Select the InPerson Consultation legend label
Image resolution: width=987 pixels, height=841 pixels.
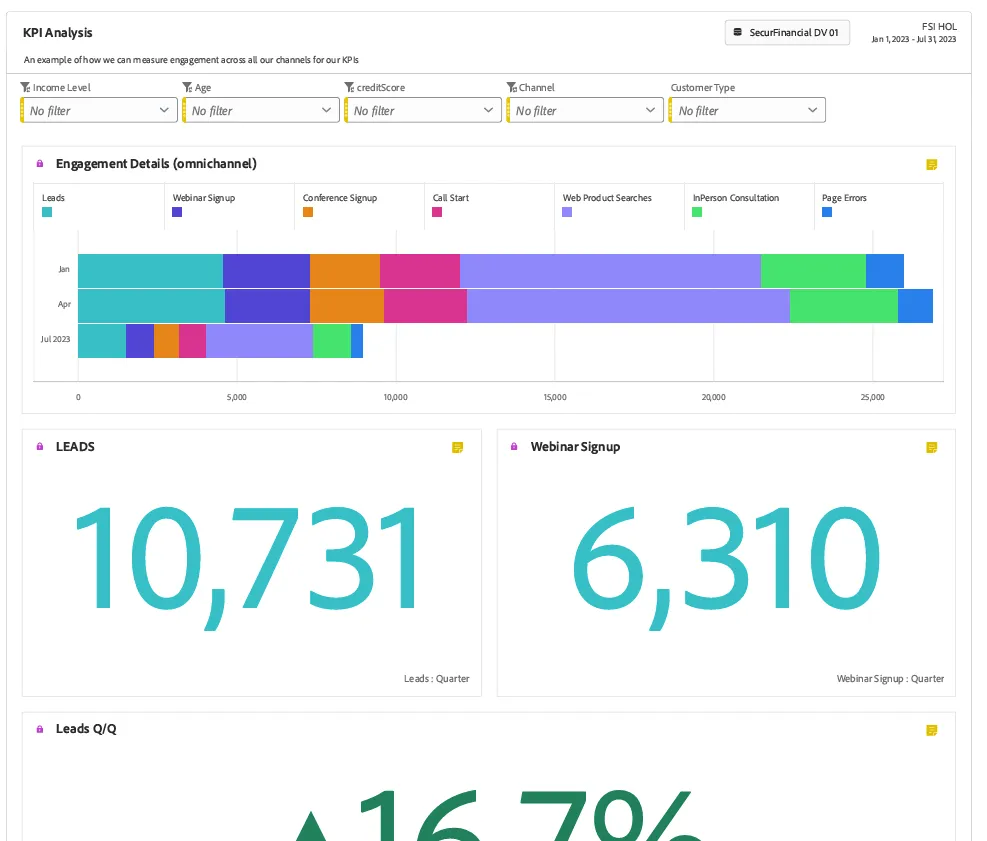click(x=736, y=198)
